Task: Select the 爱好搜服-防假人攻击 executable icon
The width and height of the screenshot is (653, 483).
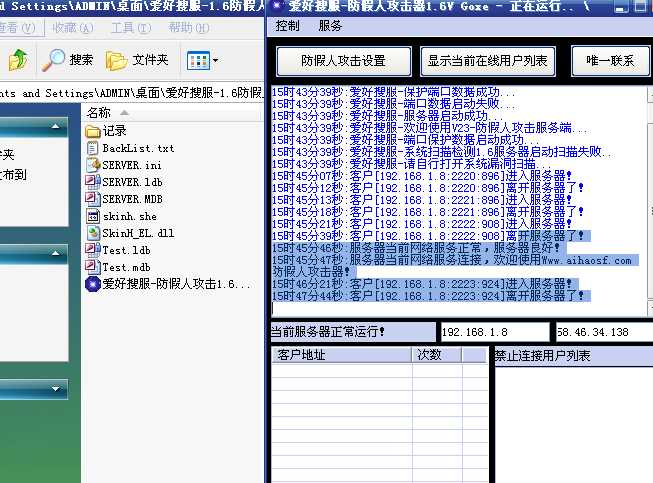Action: [92, 284]
